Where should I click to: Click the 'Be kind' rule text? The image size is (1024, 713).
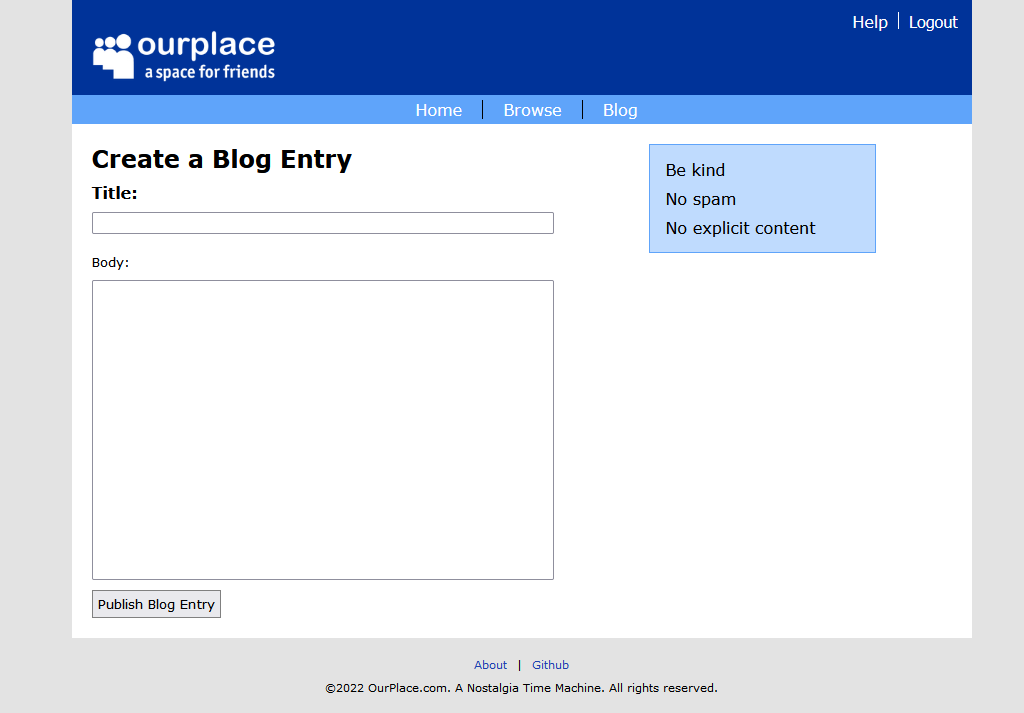tap(695, 170)
